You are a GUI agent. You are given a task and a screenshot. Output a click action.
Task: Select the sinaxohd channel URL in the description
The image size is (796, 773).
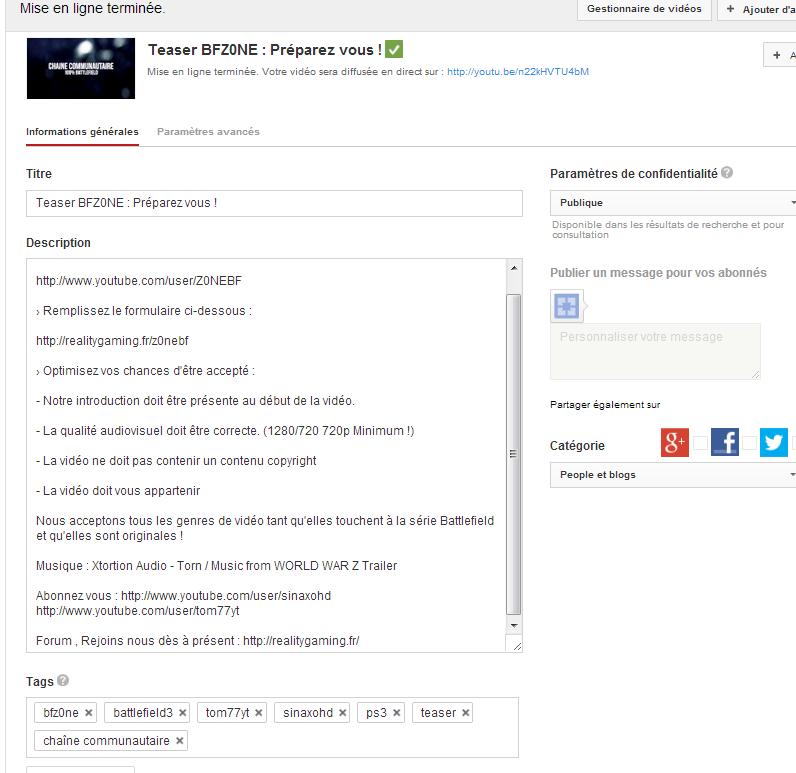[226, 595]
